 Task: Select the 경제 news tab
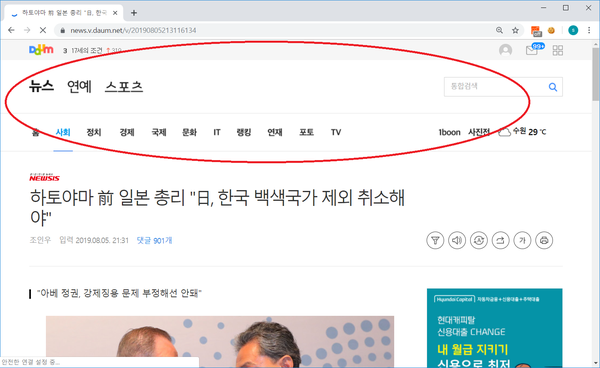click(127, 132)
